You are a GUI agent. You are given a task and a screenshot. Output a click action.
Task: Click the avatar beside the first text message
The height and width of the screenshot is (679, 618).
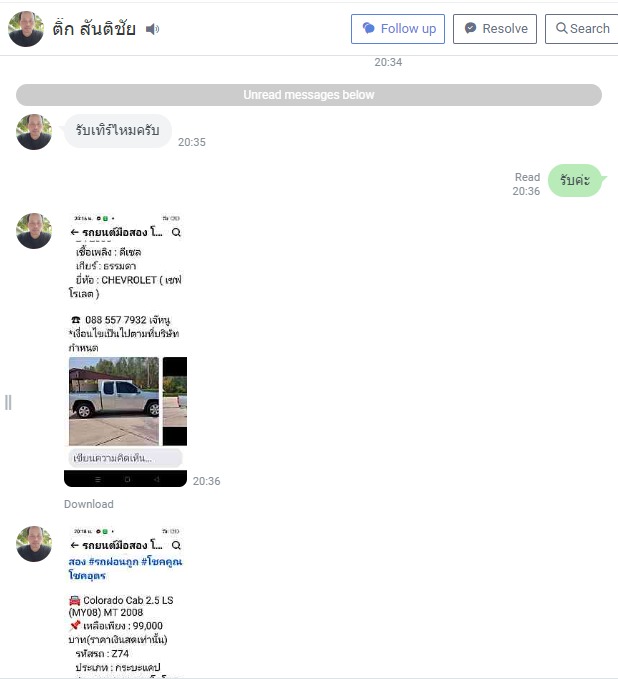34,132
